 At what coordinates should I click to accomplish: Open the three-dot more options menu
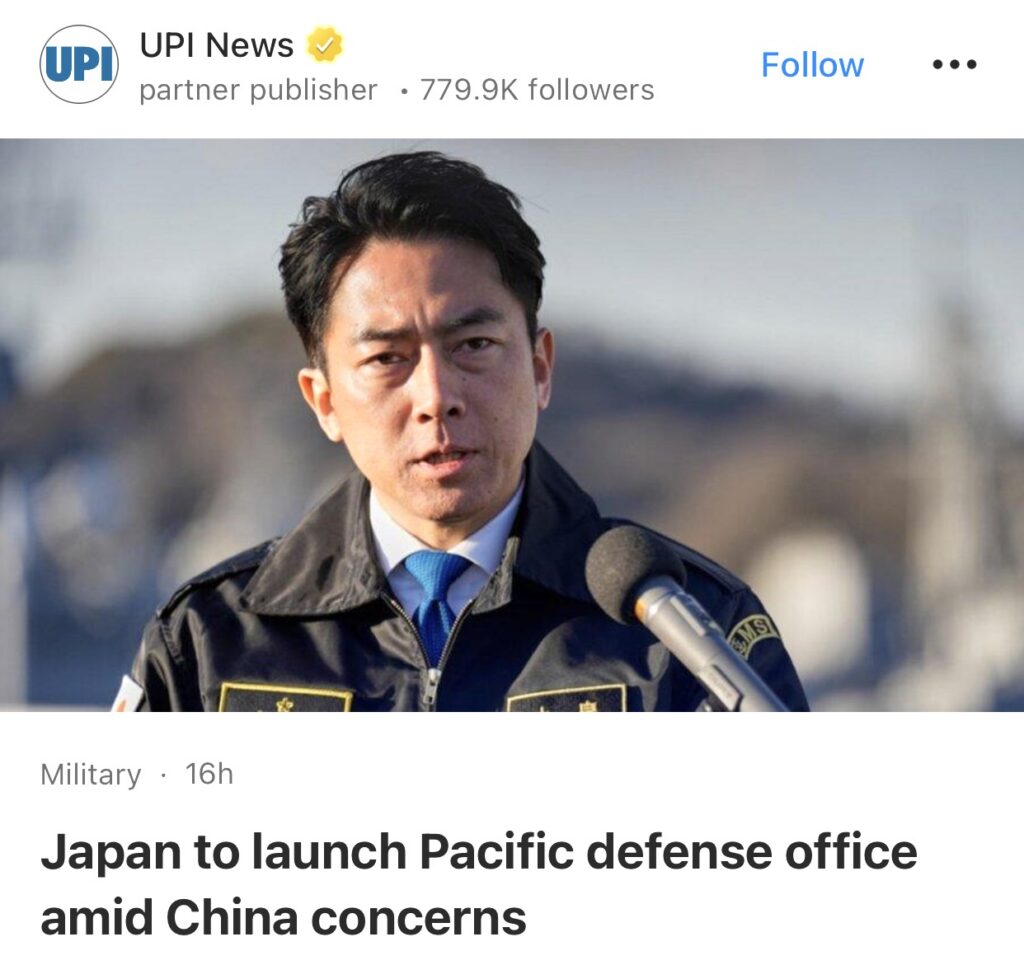click(x=954, y=64)
